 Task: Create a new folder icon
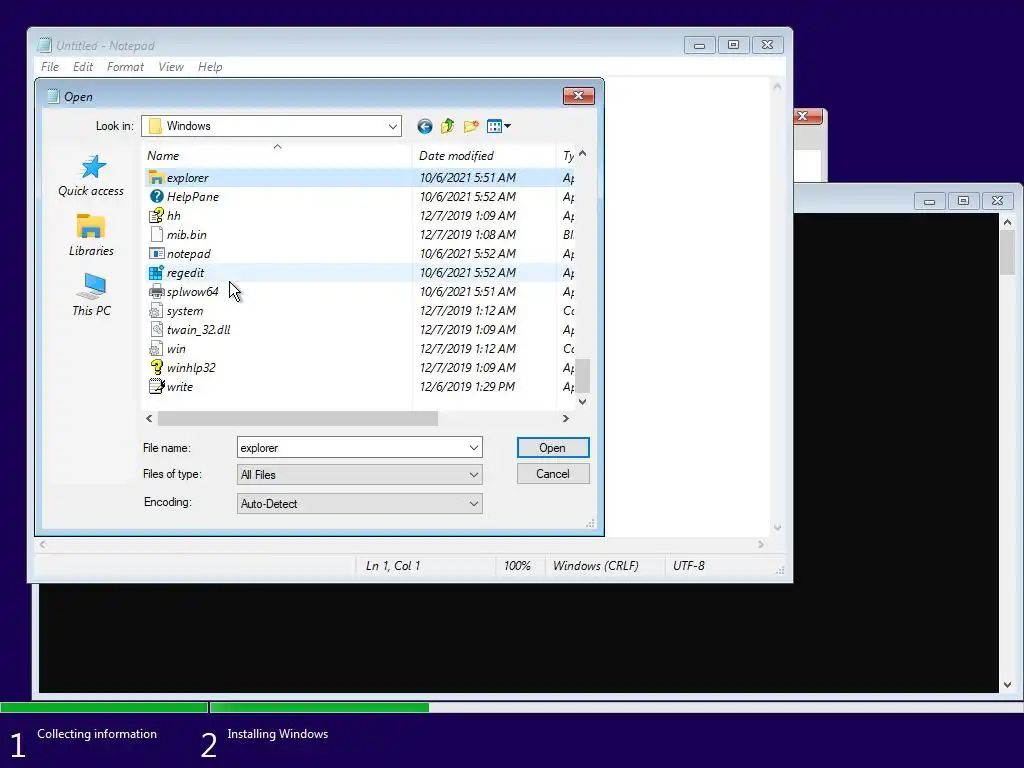(471, 126)
